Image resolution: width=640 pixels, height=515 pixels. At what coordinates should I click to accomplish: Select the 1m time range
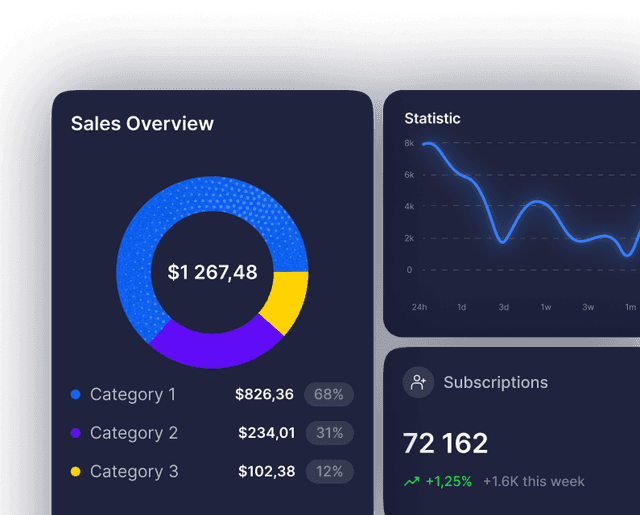pyautogui.click(x=631, y=307)
